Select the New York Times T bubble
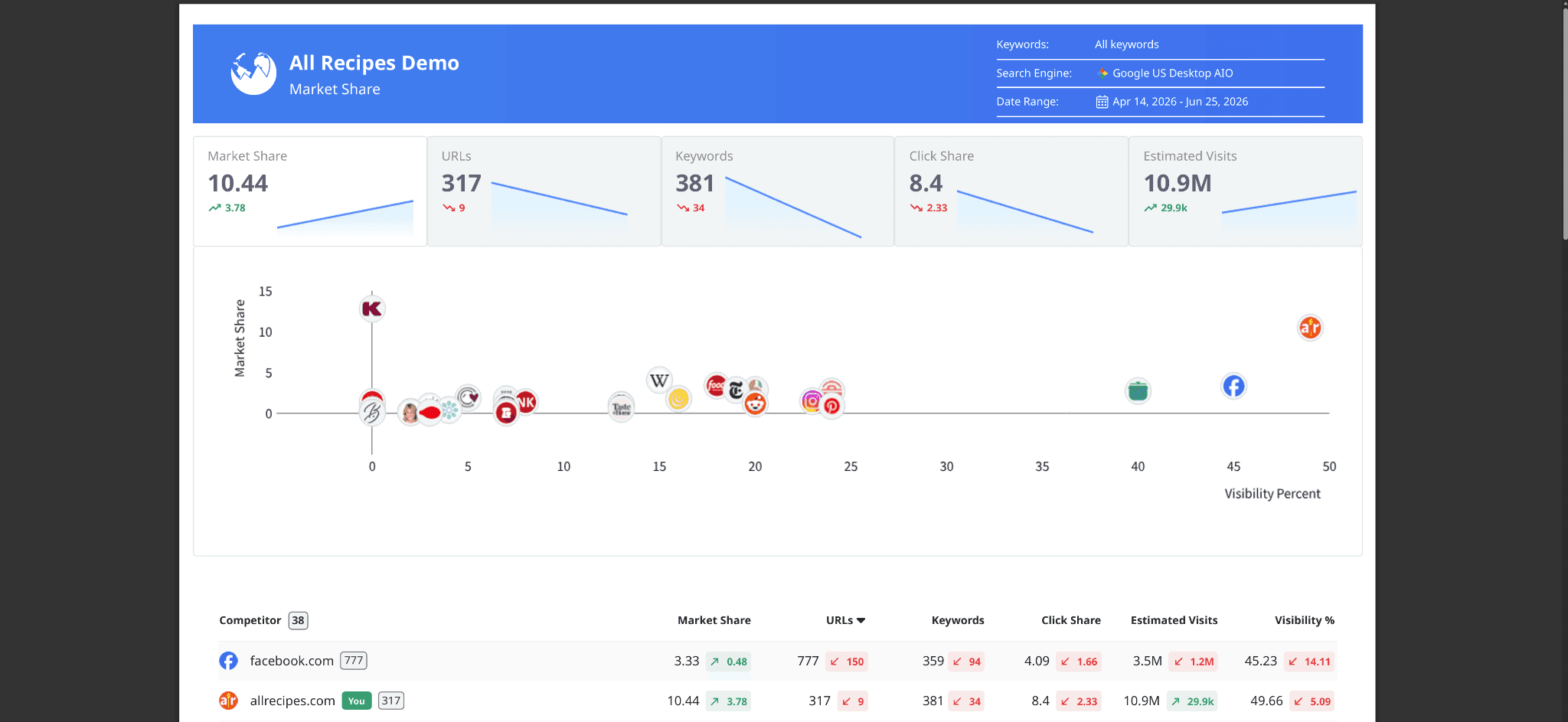 point(736,390)
